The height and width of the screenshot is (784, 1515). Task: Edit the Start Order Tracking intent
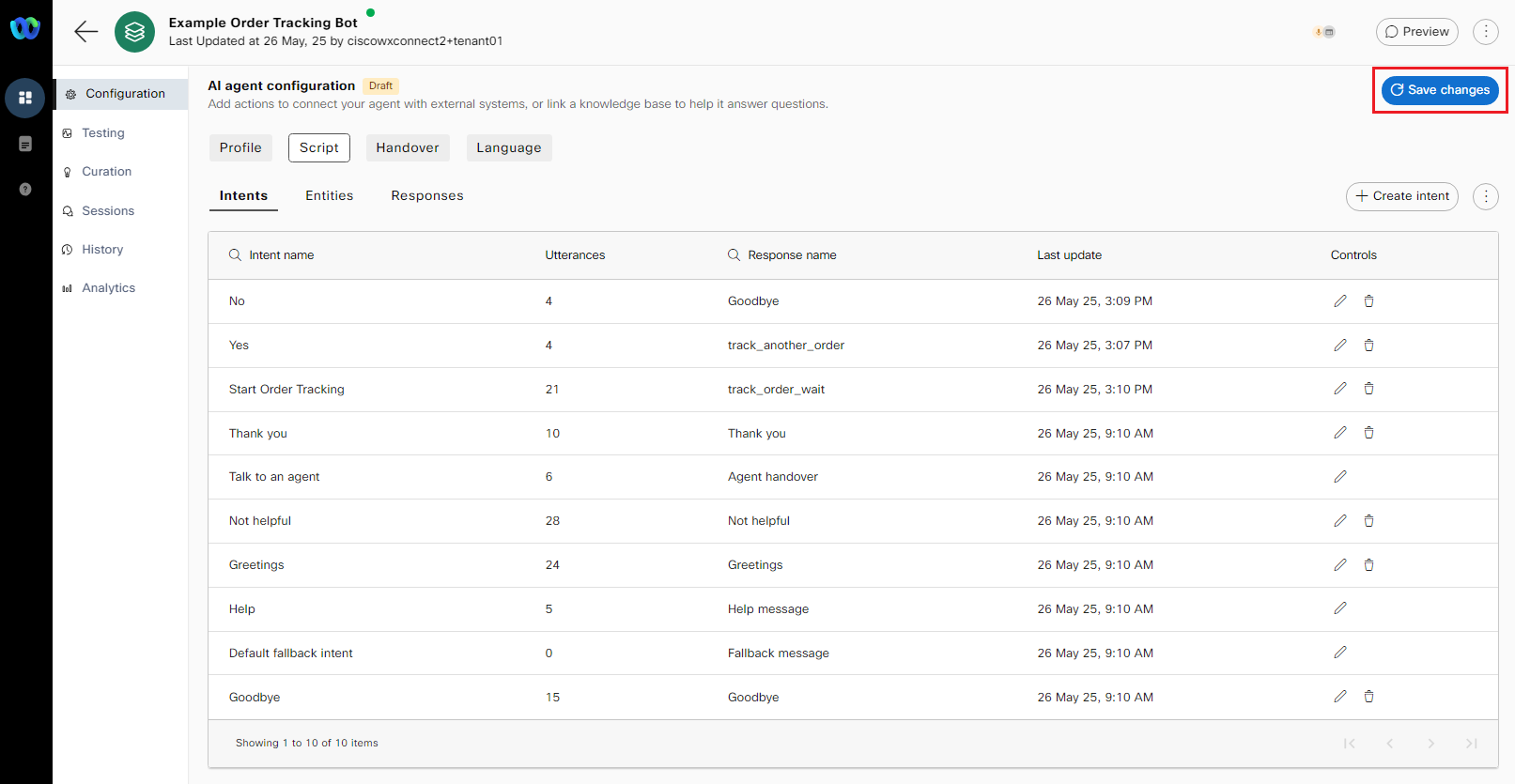[x=1340, y=389]
